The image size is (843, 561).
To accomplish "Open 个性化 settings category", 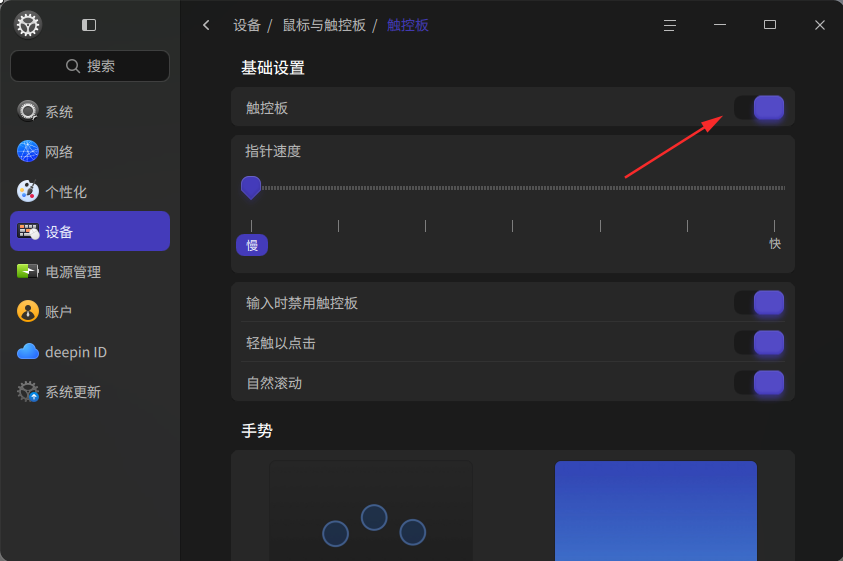I will (90, 191).
